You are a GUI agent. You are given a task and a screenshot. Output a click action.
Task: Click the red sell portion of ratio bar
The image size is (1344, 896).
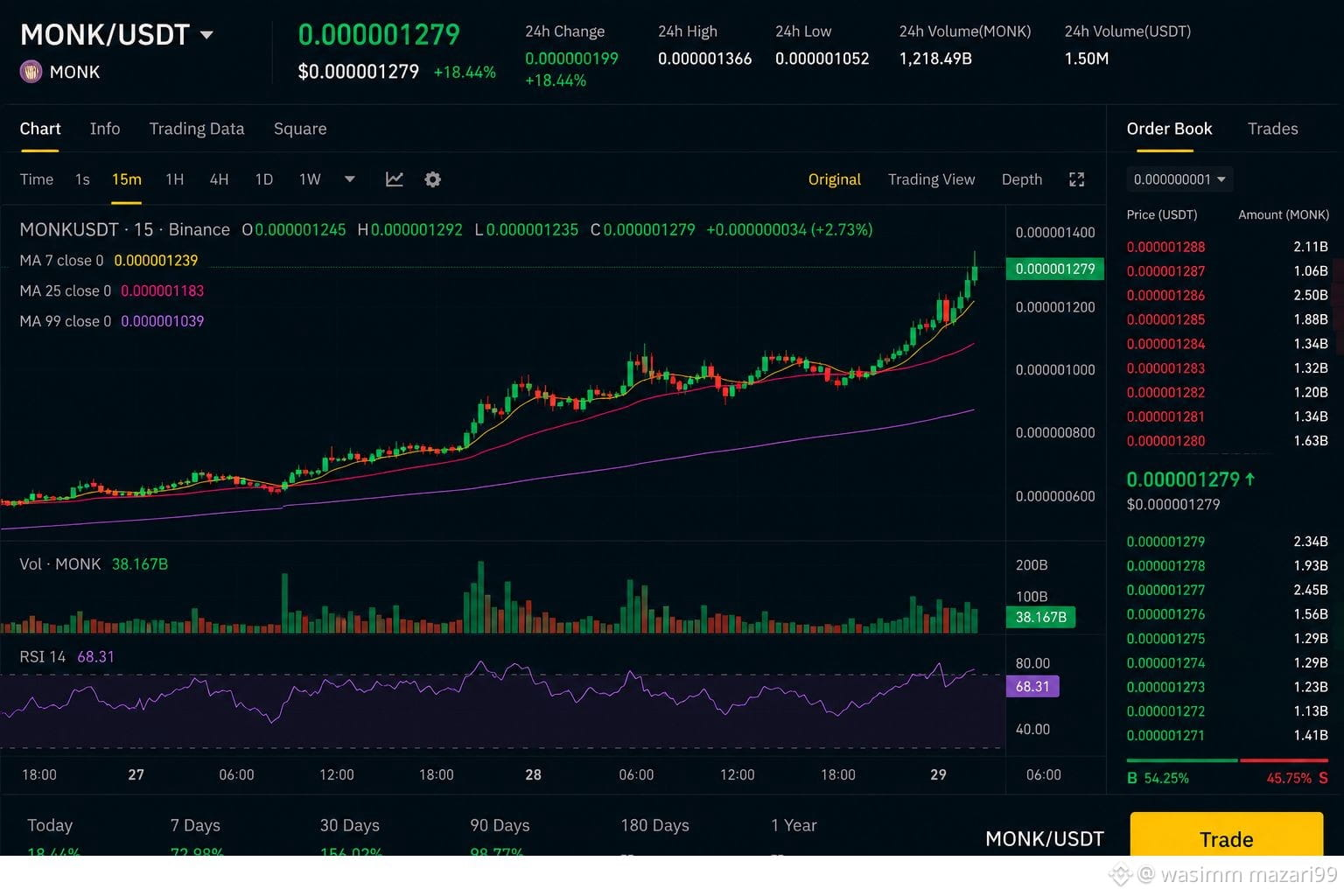(x=1284, y=760)
